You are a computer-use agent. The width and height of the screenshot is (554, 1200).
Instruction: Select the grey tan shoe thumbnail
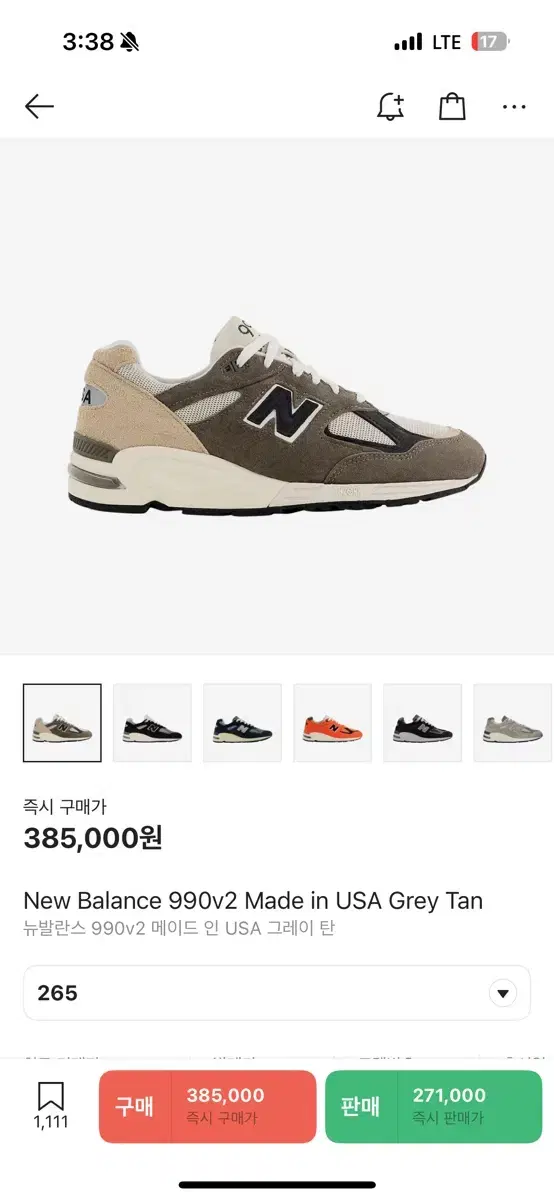point(62,723)
